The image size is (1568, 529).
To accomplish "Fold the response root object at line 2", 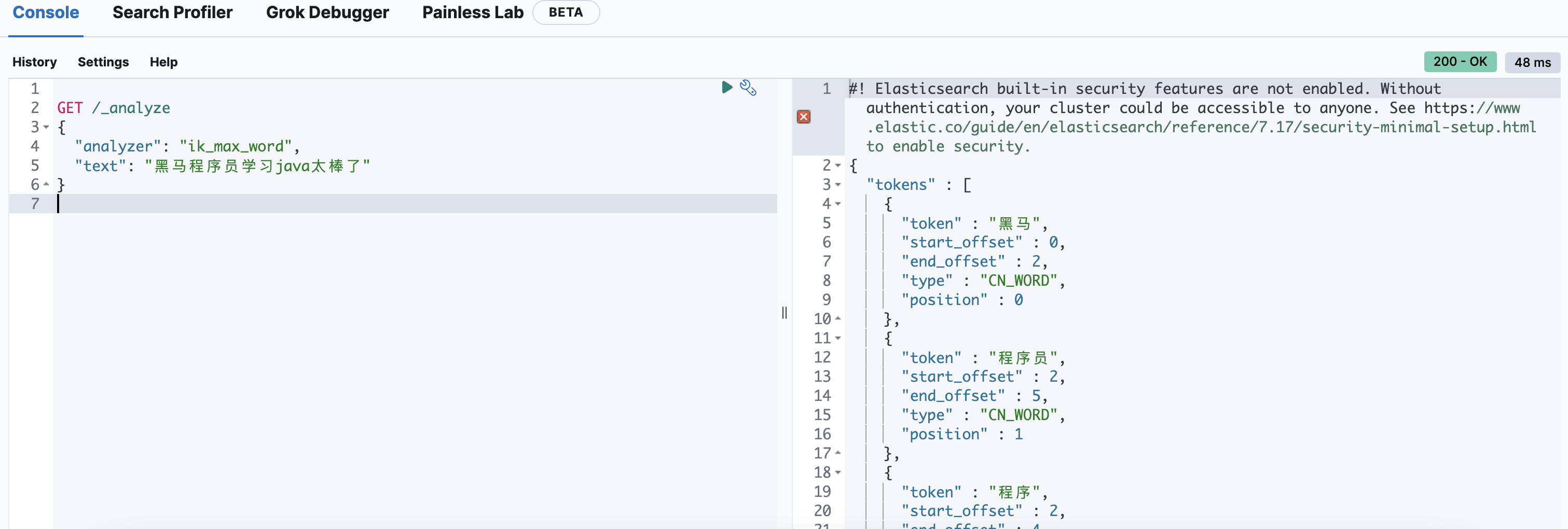I will 838,165.
